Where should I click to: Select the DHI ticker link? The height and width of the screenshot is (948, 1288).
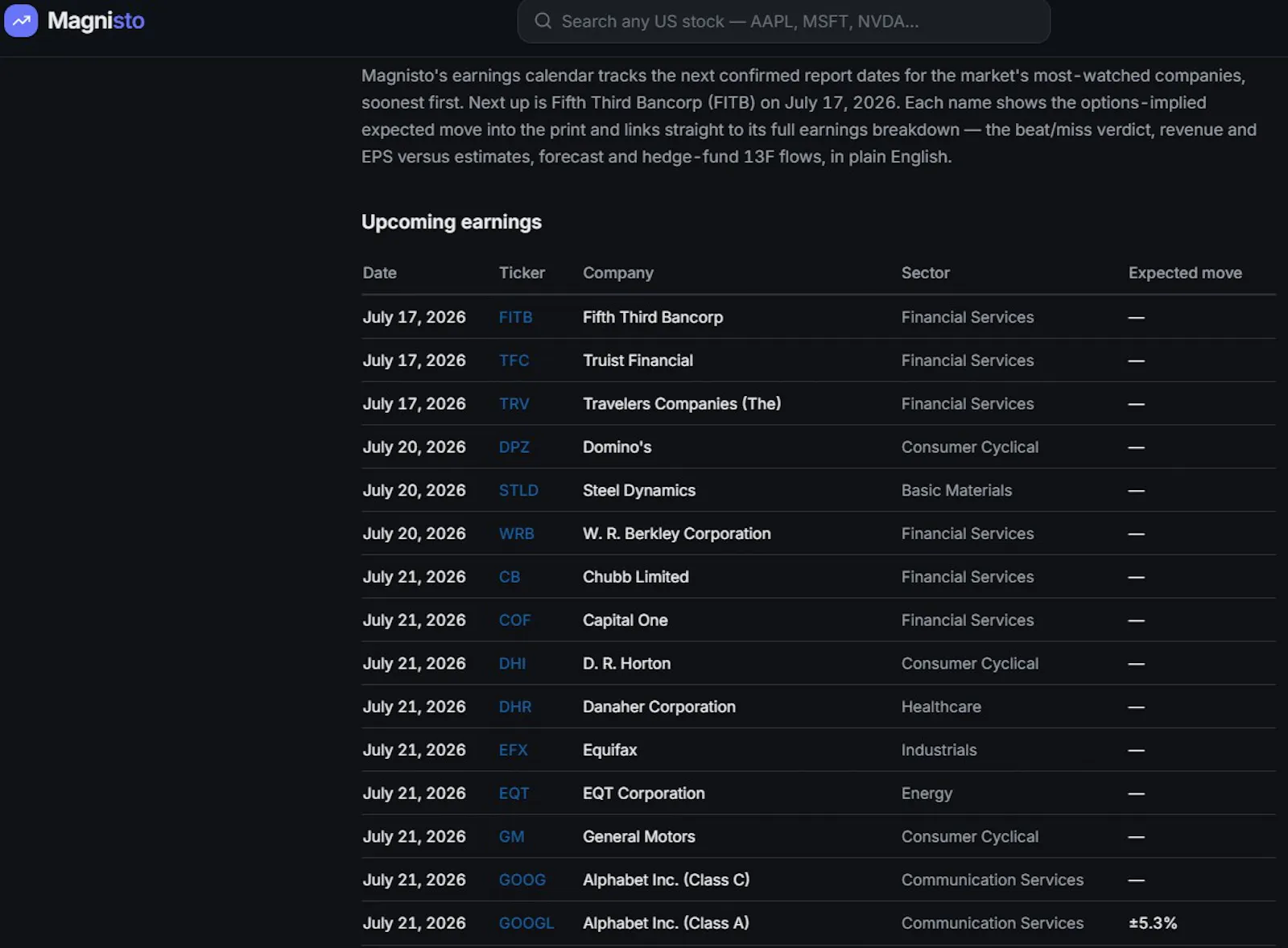click(x=512, y=664)
